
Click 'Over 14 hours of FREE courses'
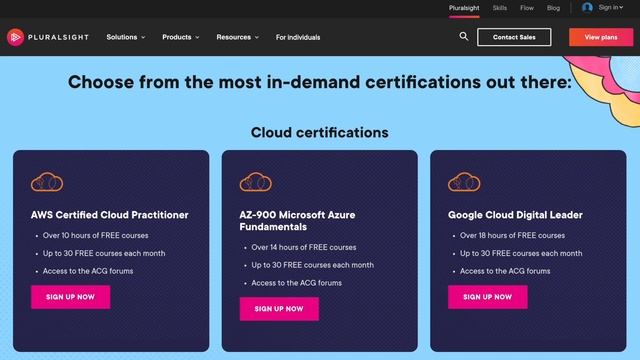point(304,247)
